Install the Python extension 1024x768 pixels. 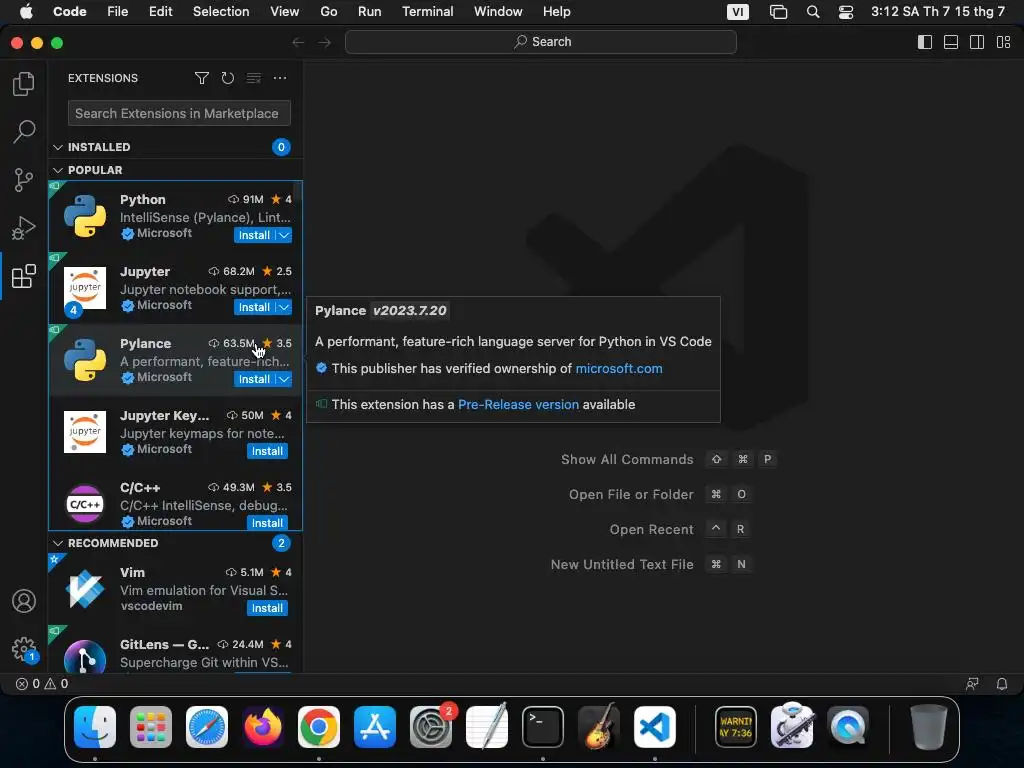254,236
